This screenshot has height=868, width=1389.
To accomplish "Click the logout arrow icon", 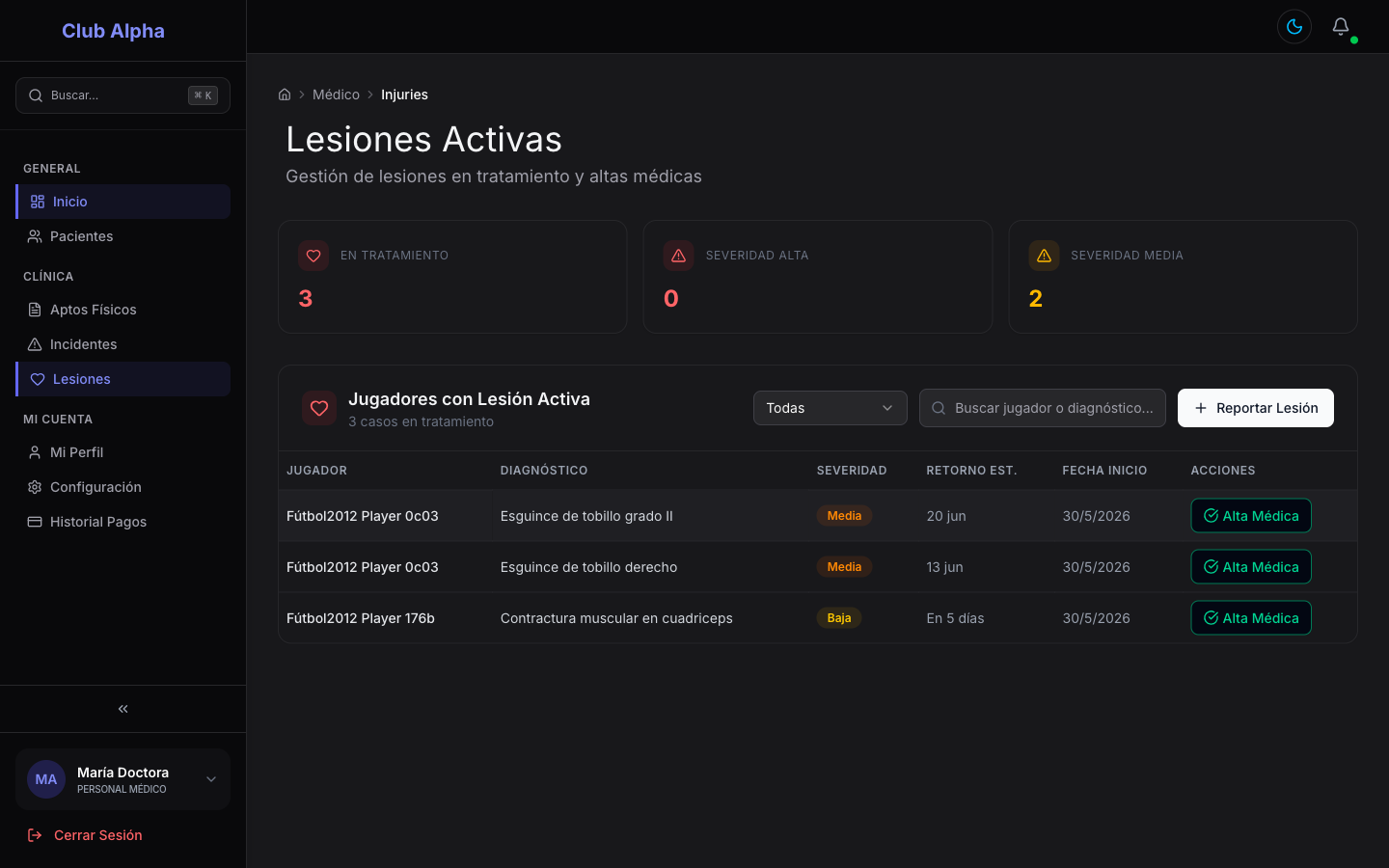I will tap(35, 835).
